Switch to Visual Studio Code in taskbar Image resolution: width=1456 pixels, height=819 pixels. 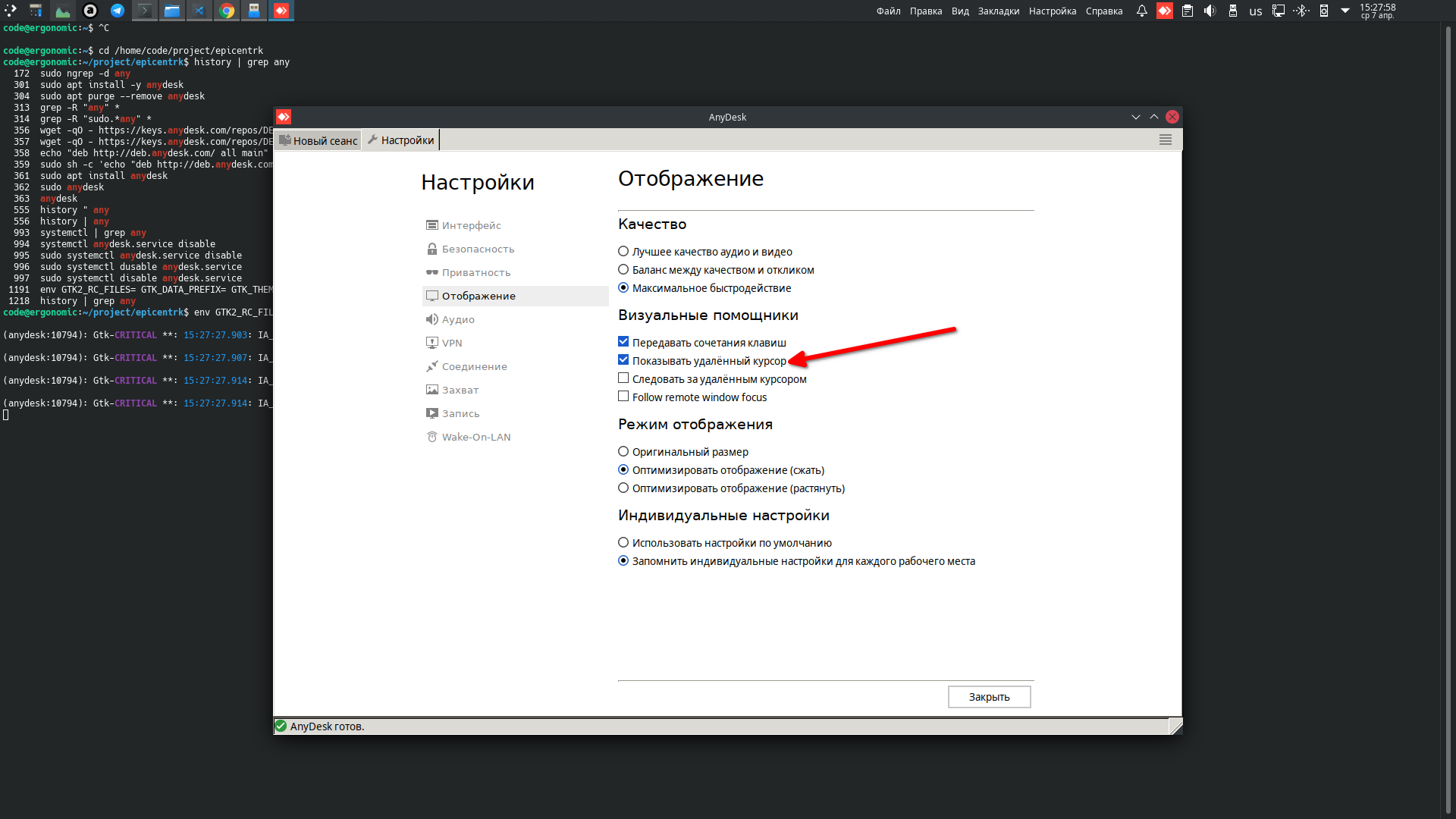(199, 11)
